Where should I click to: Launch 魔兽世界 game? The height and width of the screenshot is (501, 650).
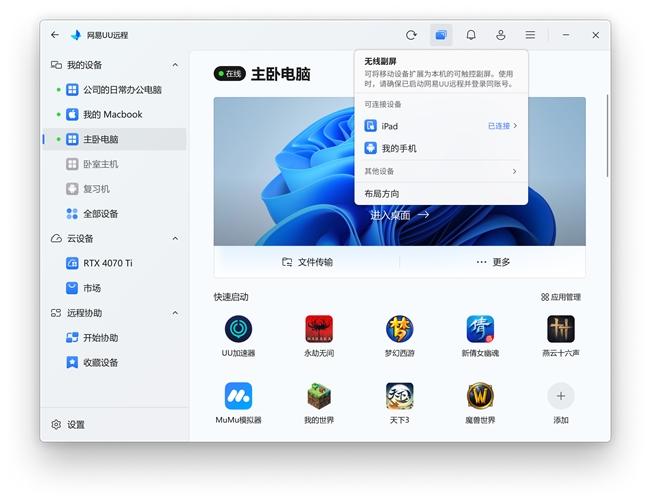[480, 403]
